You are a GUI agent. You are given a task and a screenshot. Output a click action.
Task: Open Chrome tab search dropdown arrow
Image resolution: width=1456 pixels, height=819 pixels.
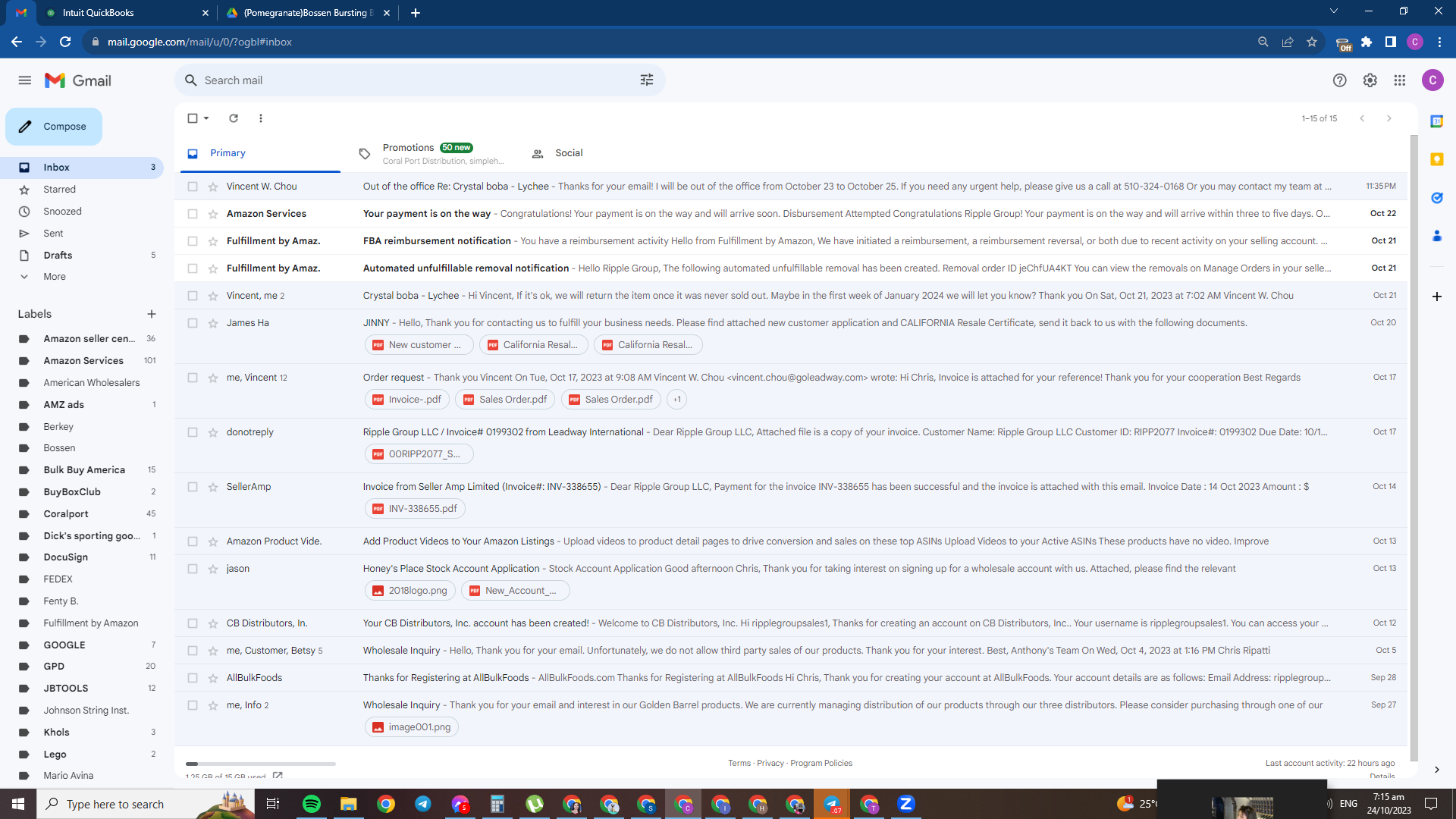[x=1334, y=11]
